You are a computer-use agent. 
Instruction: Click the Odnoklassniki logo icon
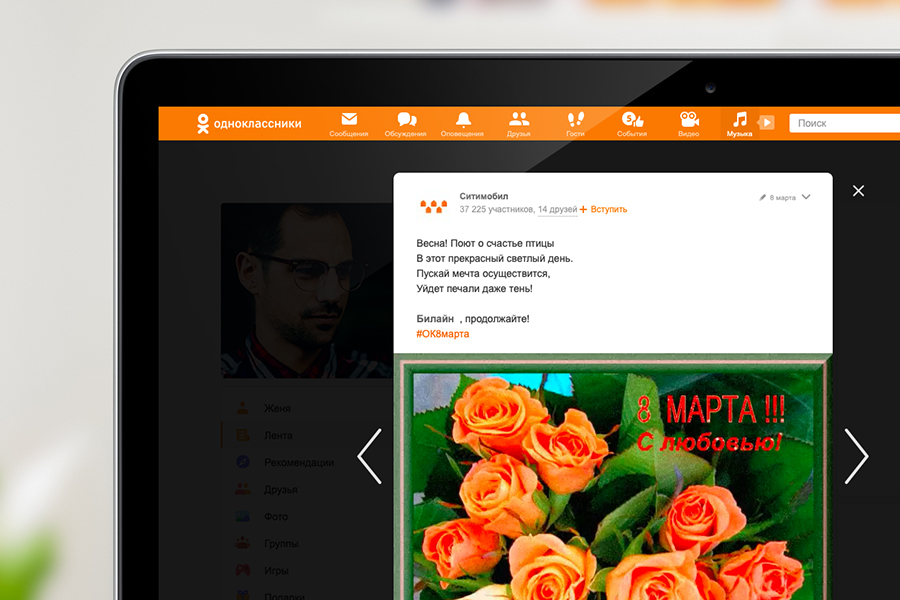[203, 123]
